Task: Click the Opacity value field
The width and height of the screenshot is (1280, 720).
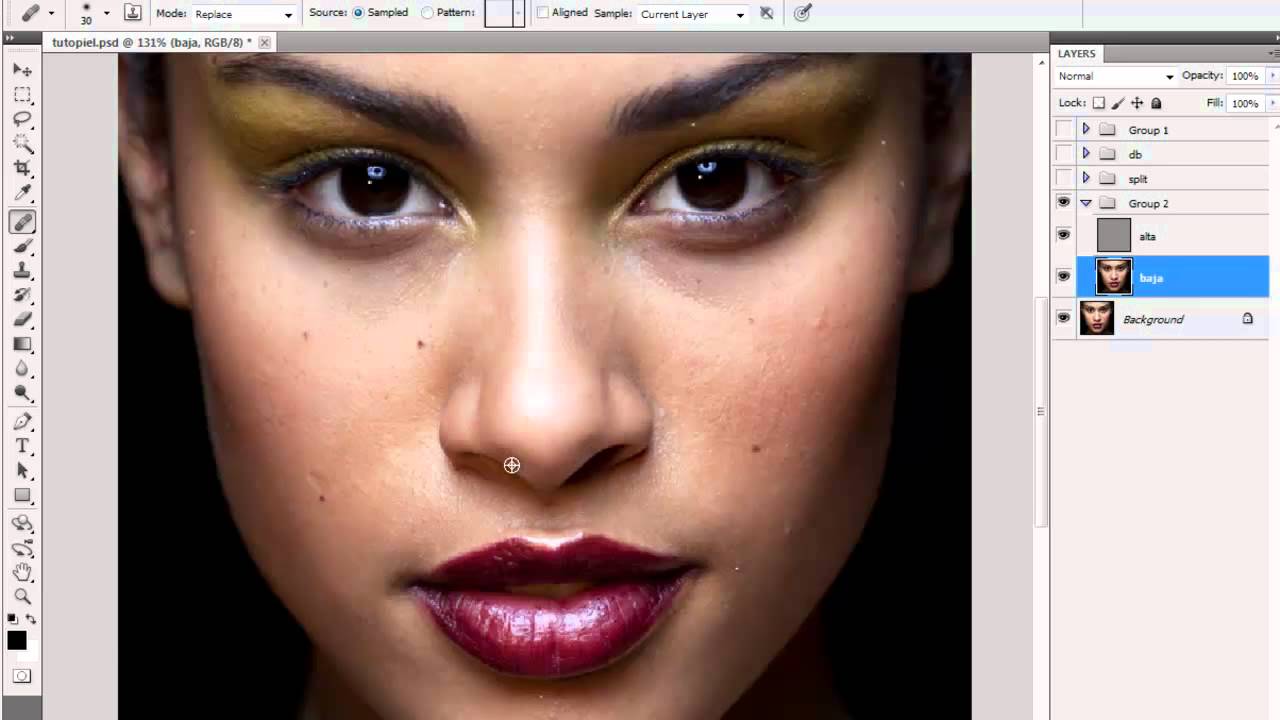Action: coord(1245,76)
